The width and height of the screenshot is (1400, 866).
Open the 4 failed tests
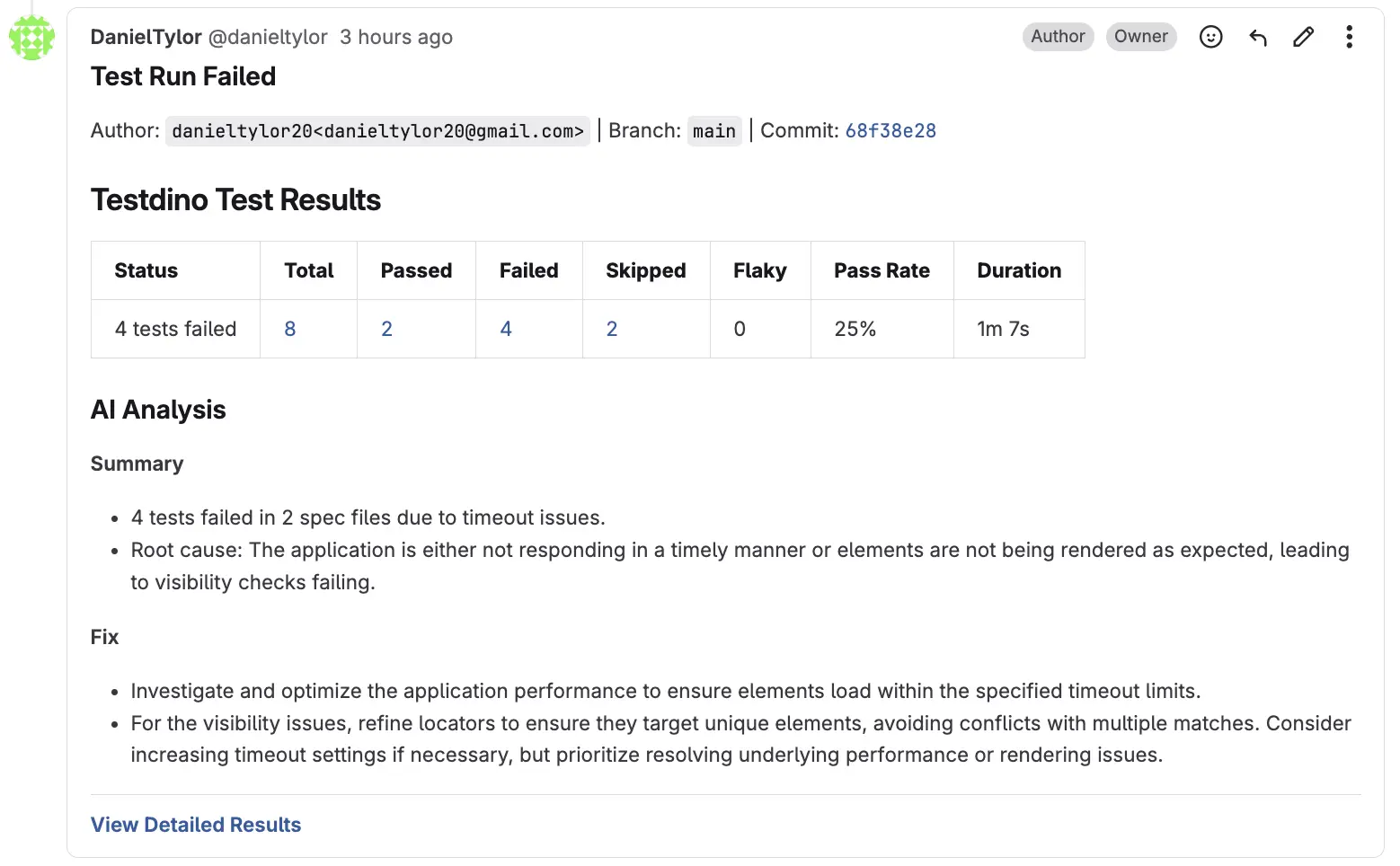505,329
